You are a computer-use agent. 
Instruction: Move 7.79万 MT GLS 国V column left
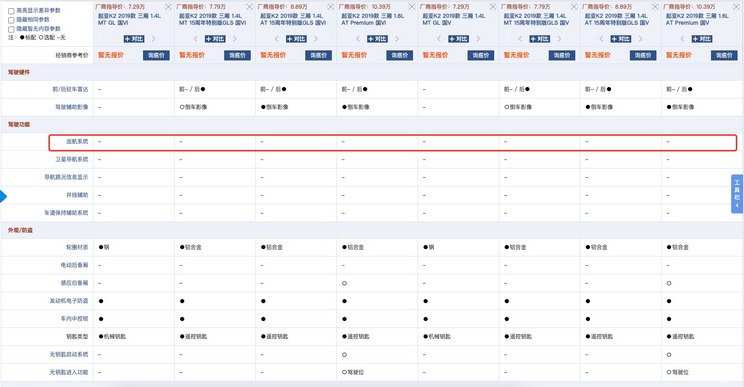pyautogui.click(x=520, y=39)
